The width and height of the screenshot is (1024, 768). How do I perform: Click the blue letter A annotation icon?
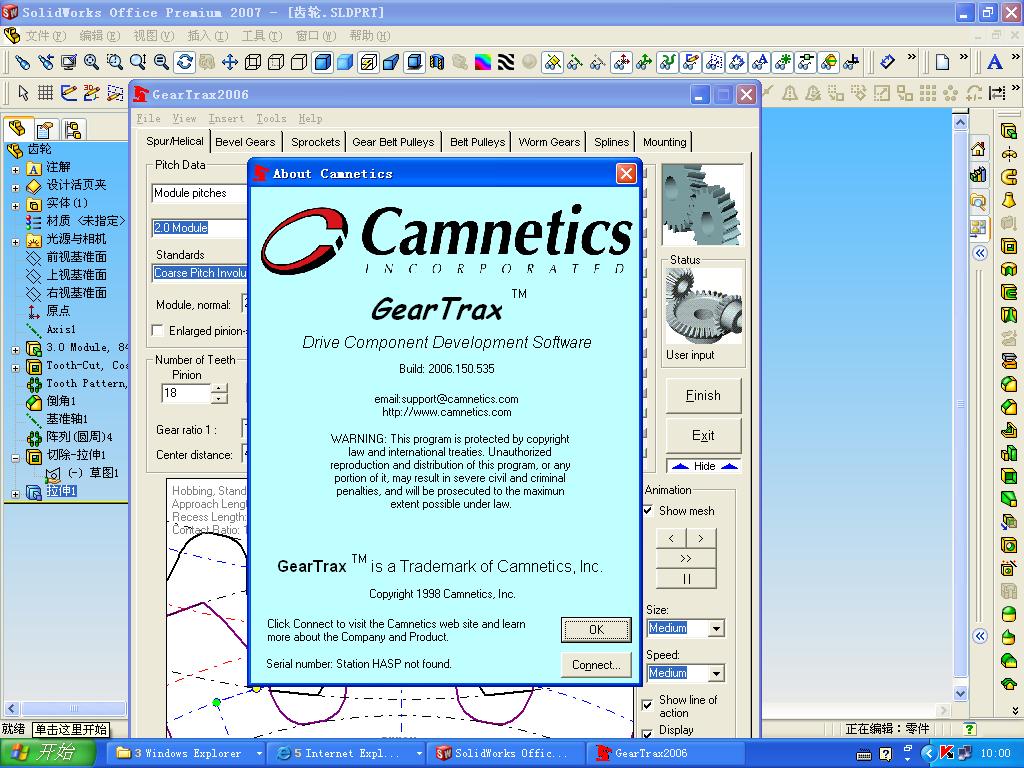click(x=995, y=62)
